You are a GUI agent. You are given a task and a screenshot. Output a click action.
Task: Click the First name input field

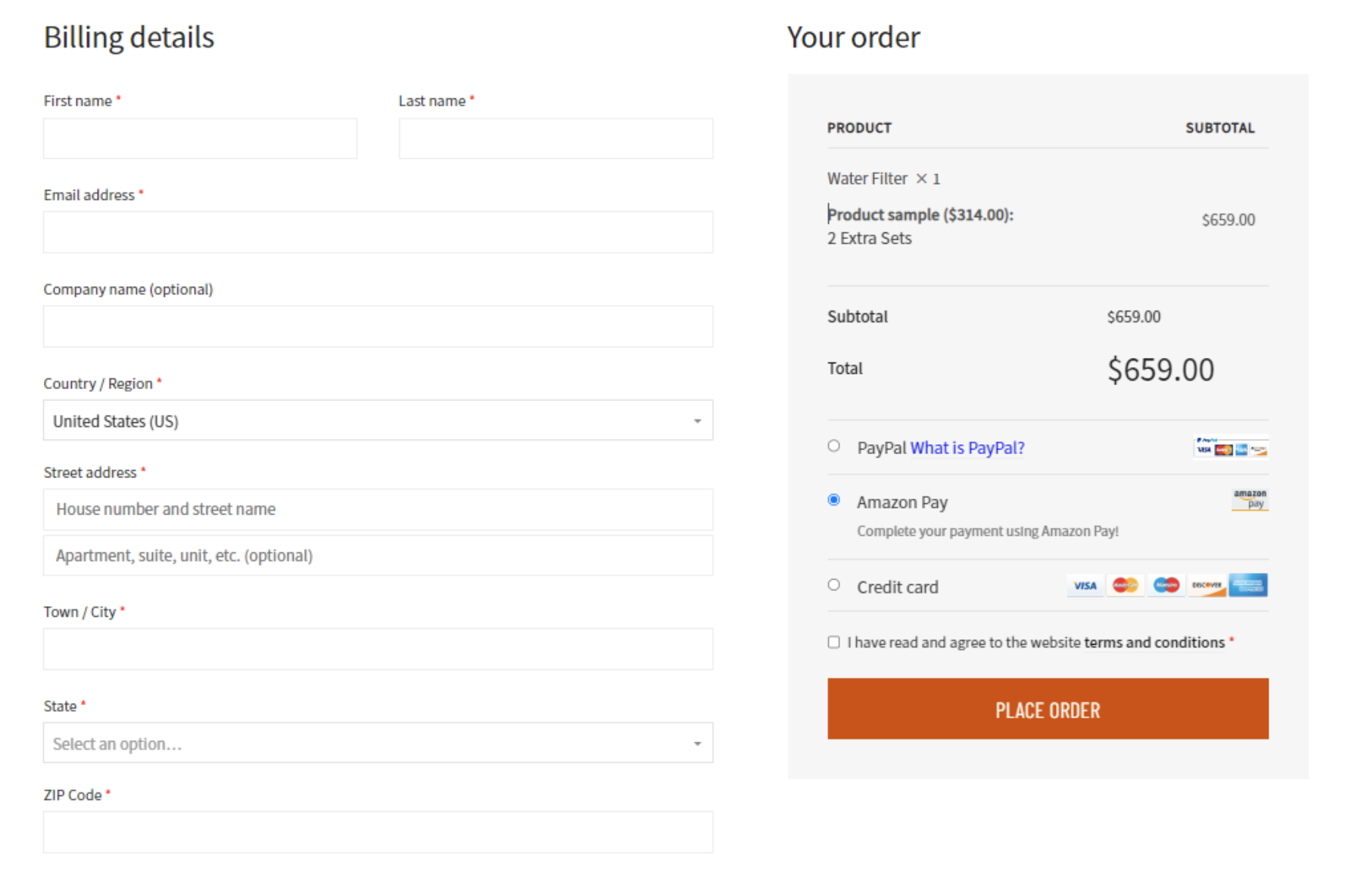pyautogui.click(x=200, y=138)
